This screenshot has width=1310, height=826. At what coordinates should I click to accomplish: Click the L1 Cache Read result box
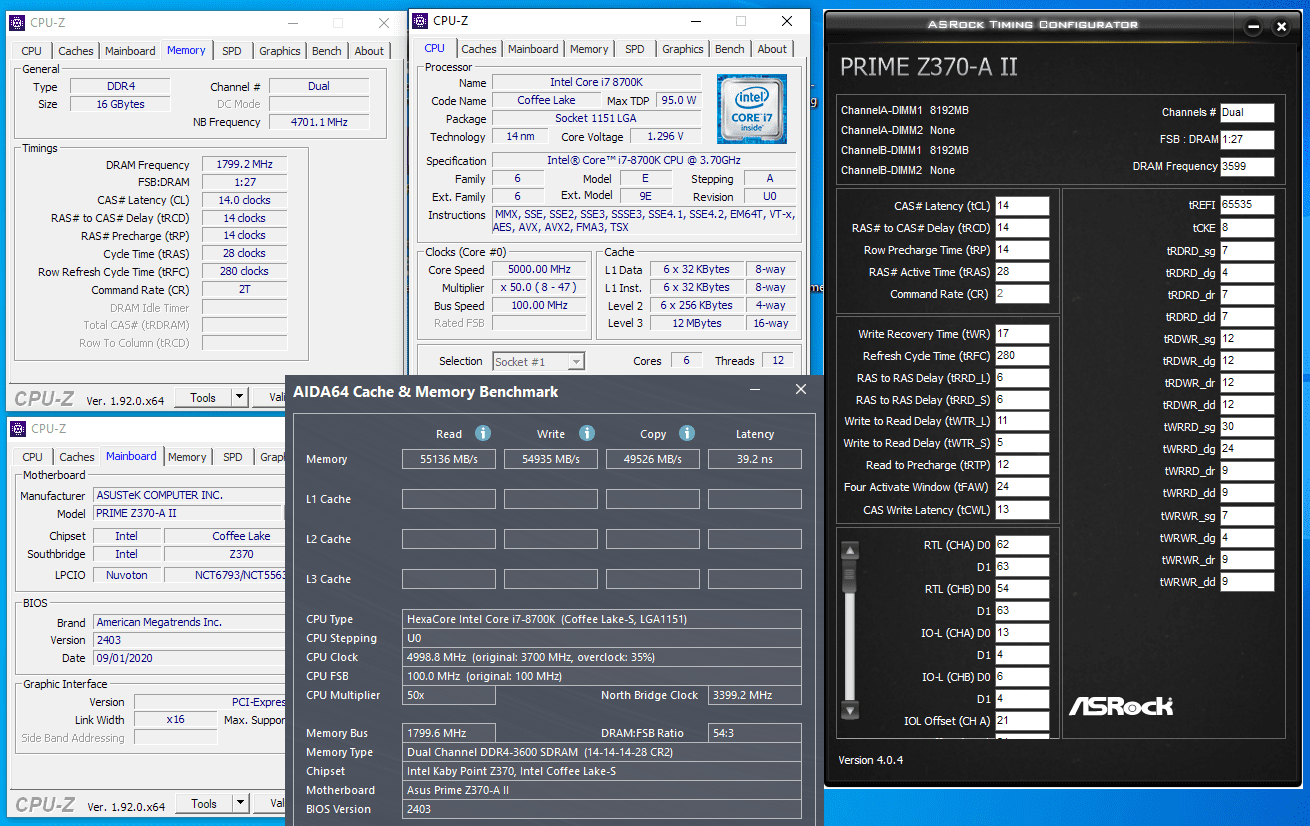click(449, 499)
